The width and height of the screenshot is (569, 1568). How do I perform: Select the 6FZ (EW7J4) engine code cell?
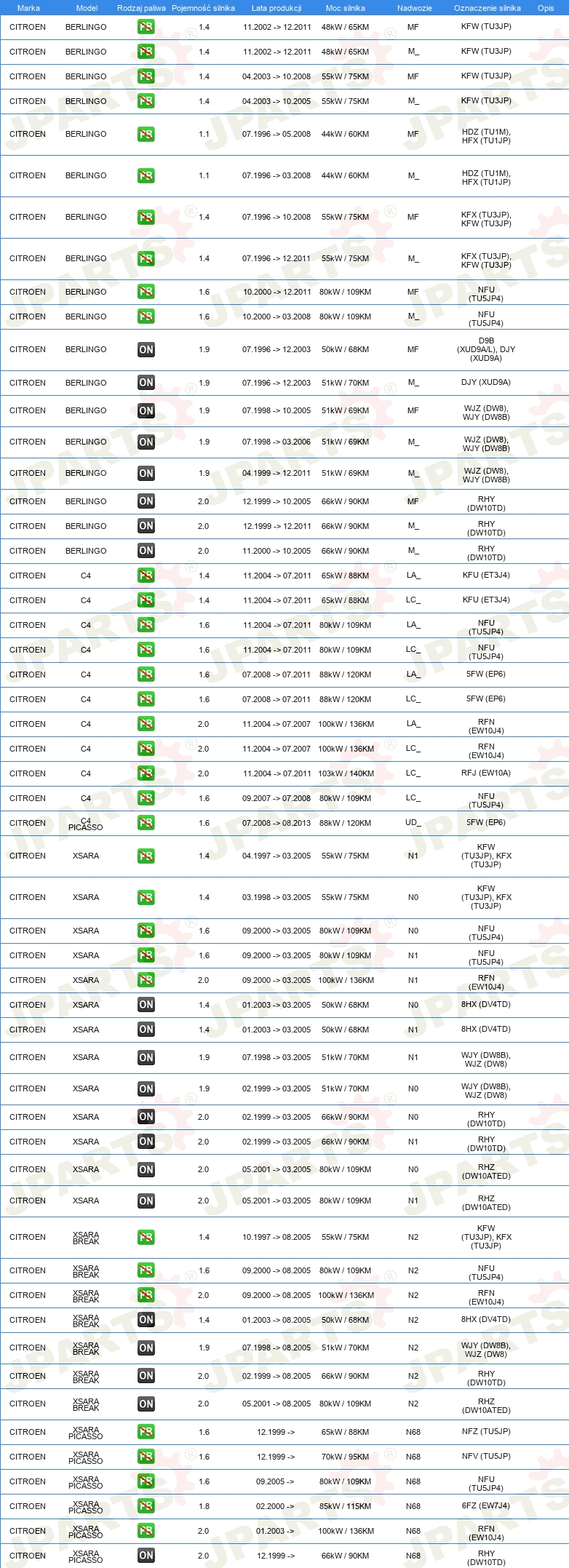click(486, 1506)
